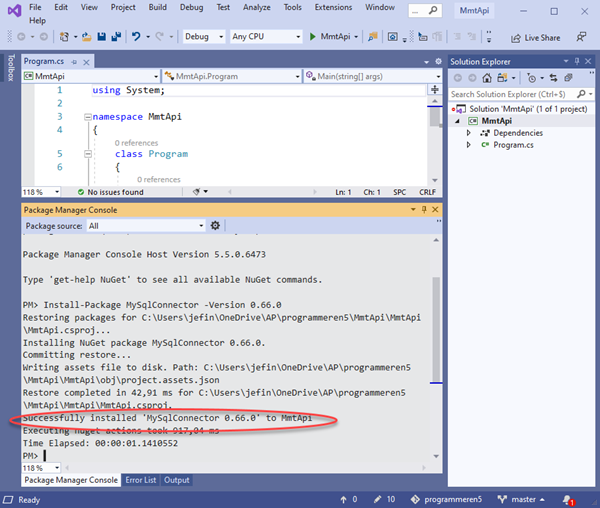600x508 pixels.
Task: Click the programmeren5 repository in the status bar
Action: (446, 499)
